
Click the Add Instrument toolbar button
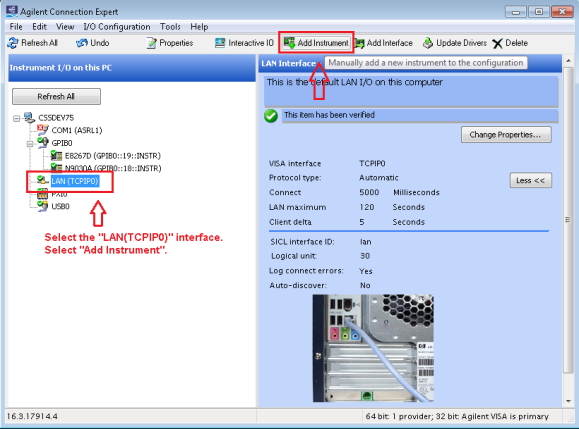click(x=316, y=43)
